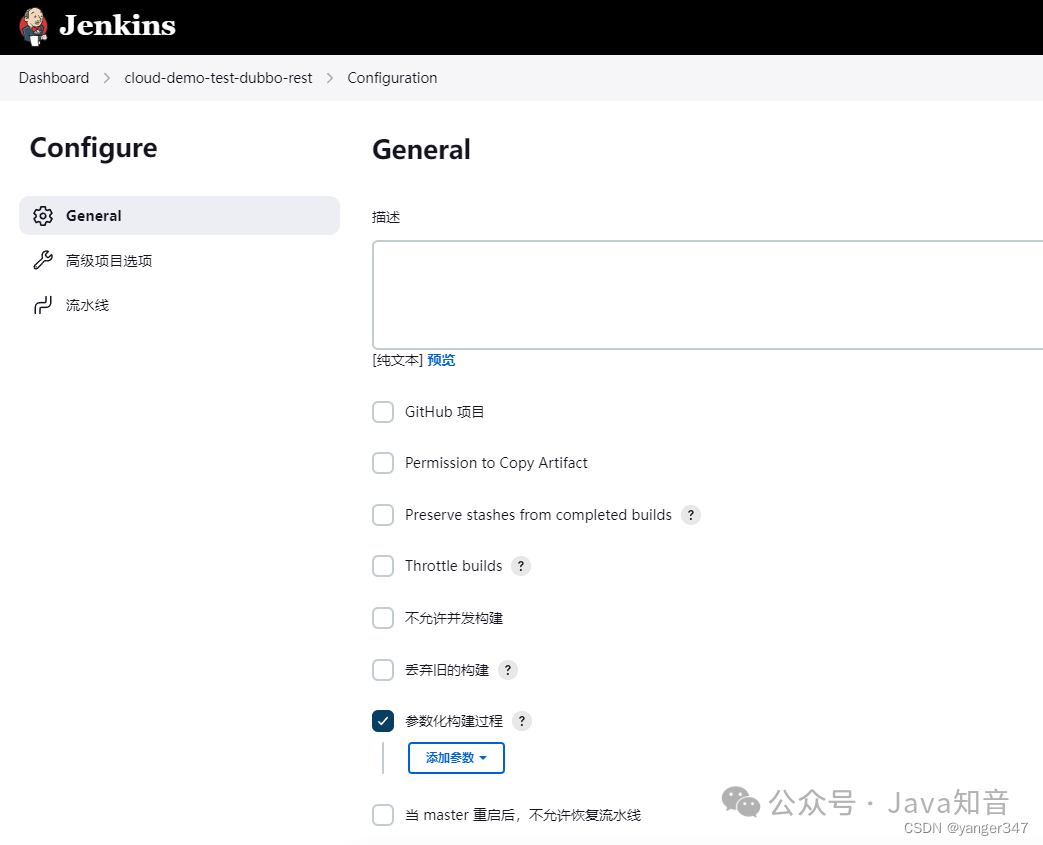Click the Jenkins head logo icon
The width and height of the screenshot is (1043, 845).
(33, 25)
